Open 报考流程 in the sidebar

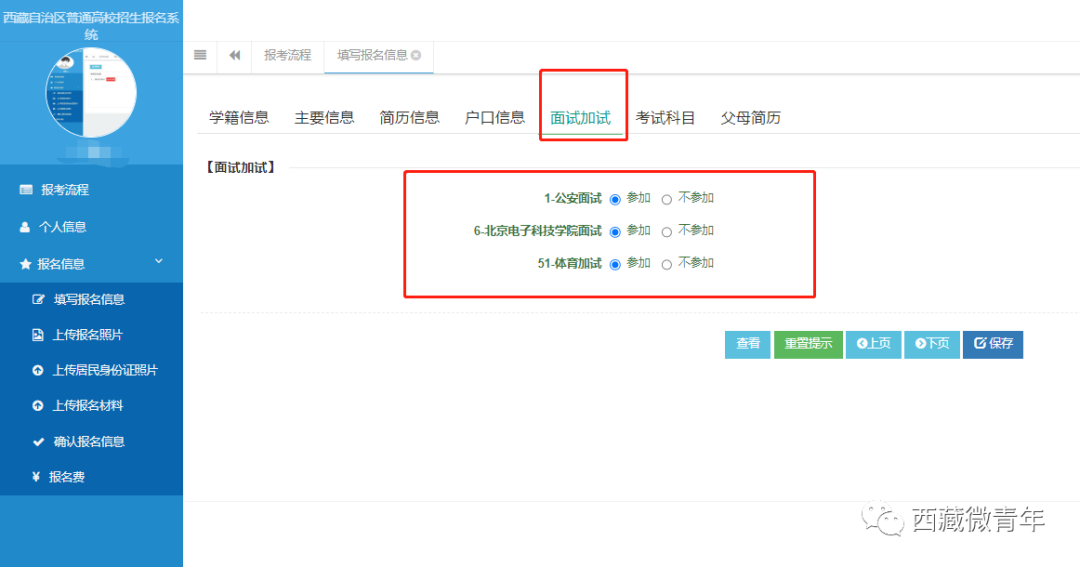click(x=64, y=190)
